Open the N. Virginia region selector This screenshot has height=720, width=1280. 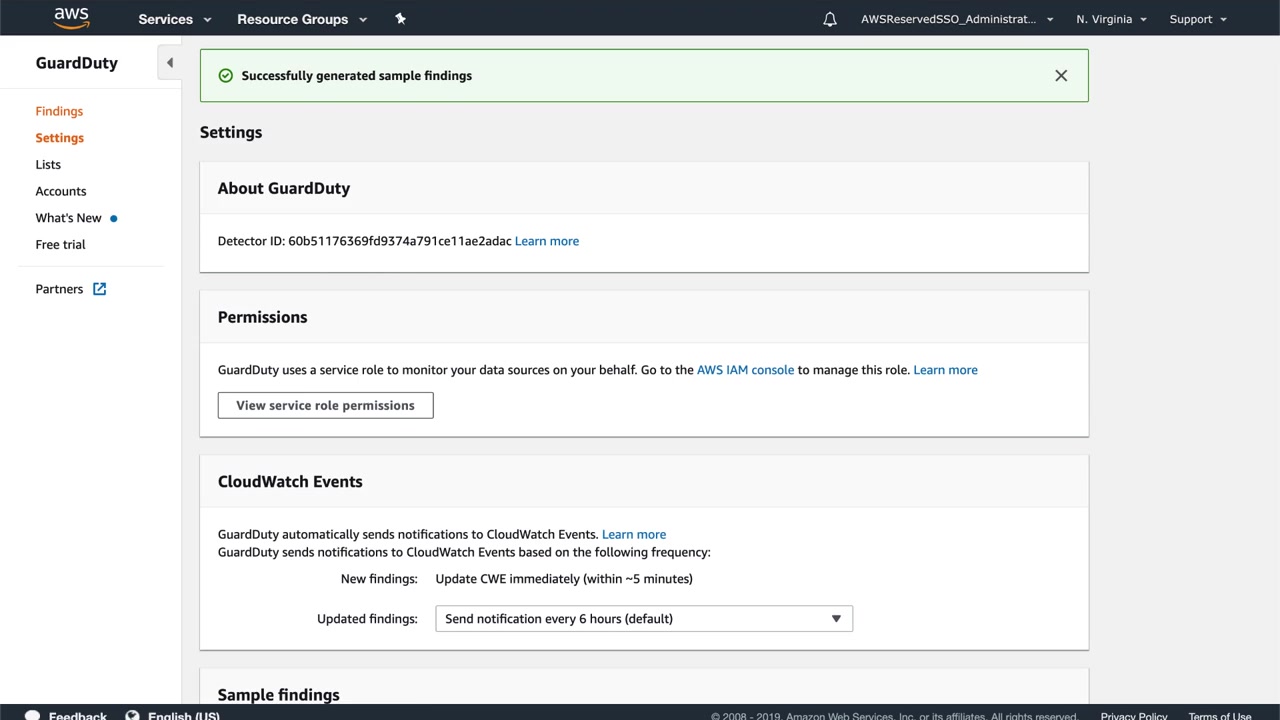click(1111, 19)
